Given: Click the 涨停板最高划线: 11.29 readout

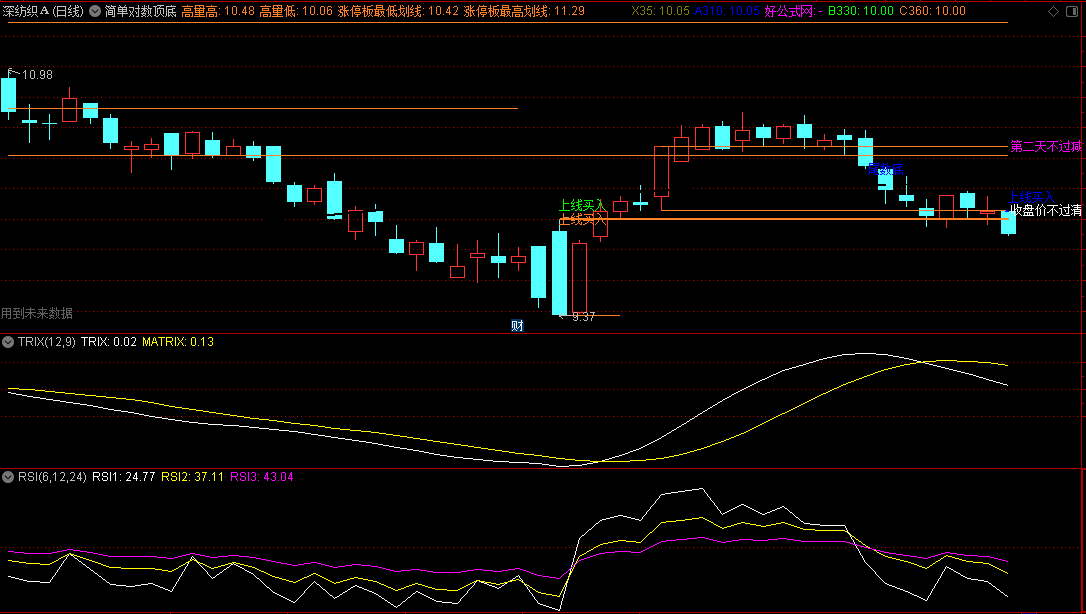Looking at the screenshot, I should (x=524, y=11).
